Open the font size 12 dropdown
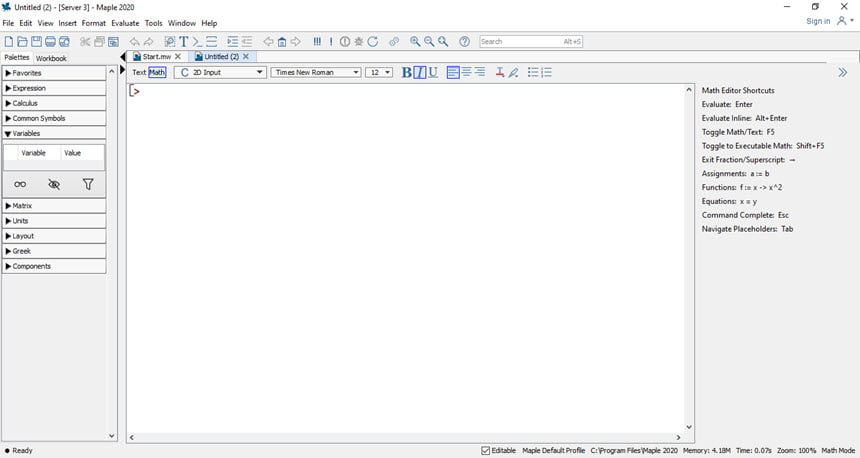This screenshot has width=860, height=458. coord(379,72)
